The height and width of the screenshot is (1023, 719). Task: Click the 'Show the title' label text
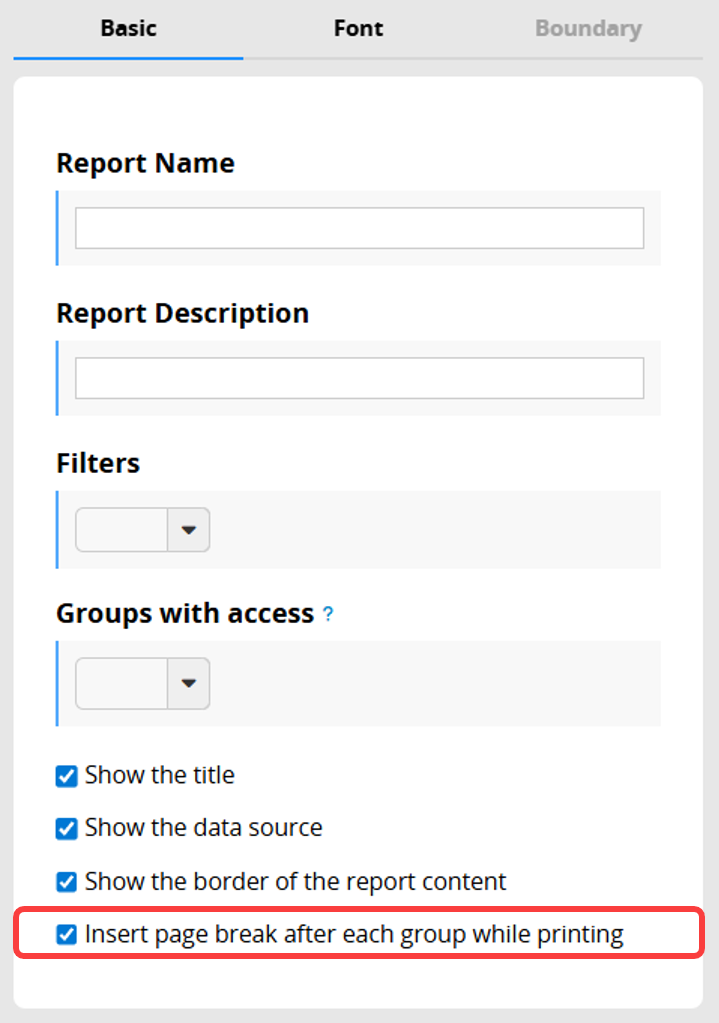160,775
